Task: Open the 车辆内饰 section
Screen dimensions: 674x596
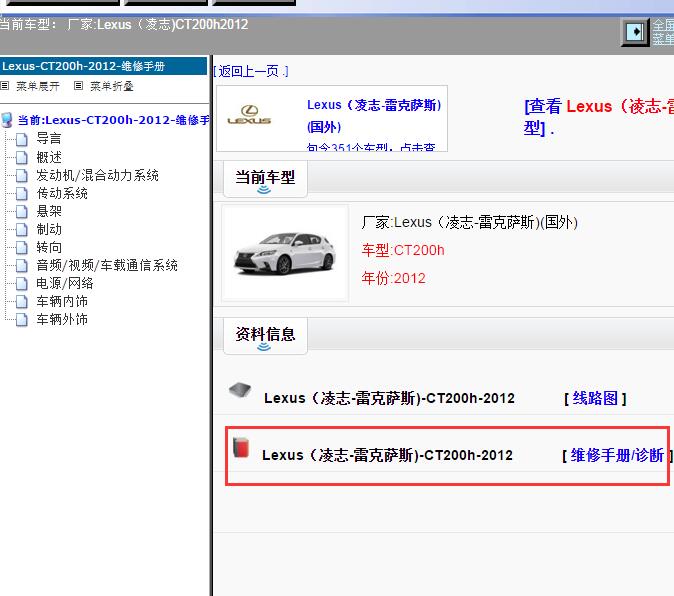Action: 62,302
